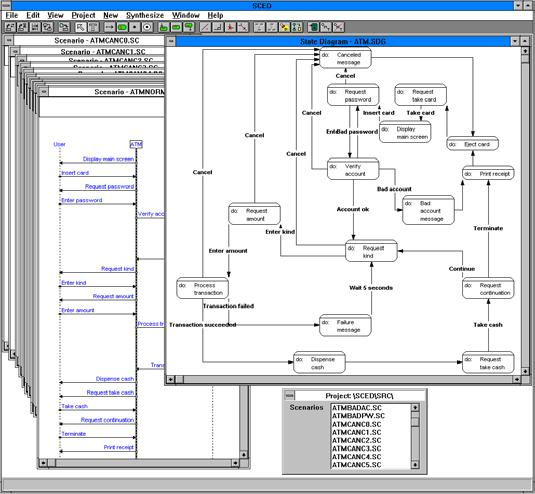Select the green state box tool left of the black dot
Image resolution: width=535 pixels, height=494 pixels.
tap(122, 27)
